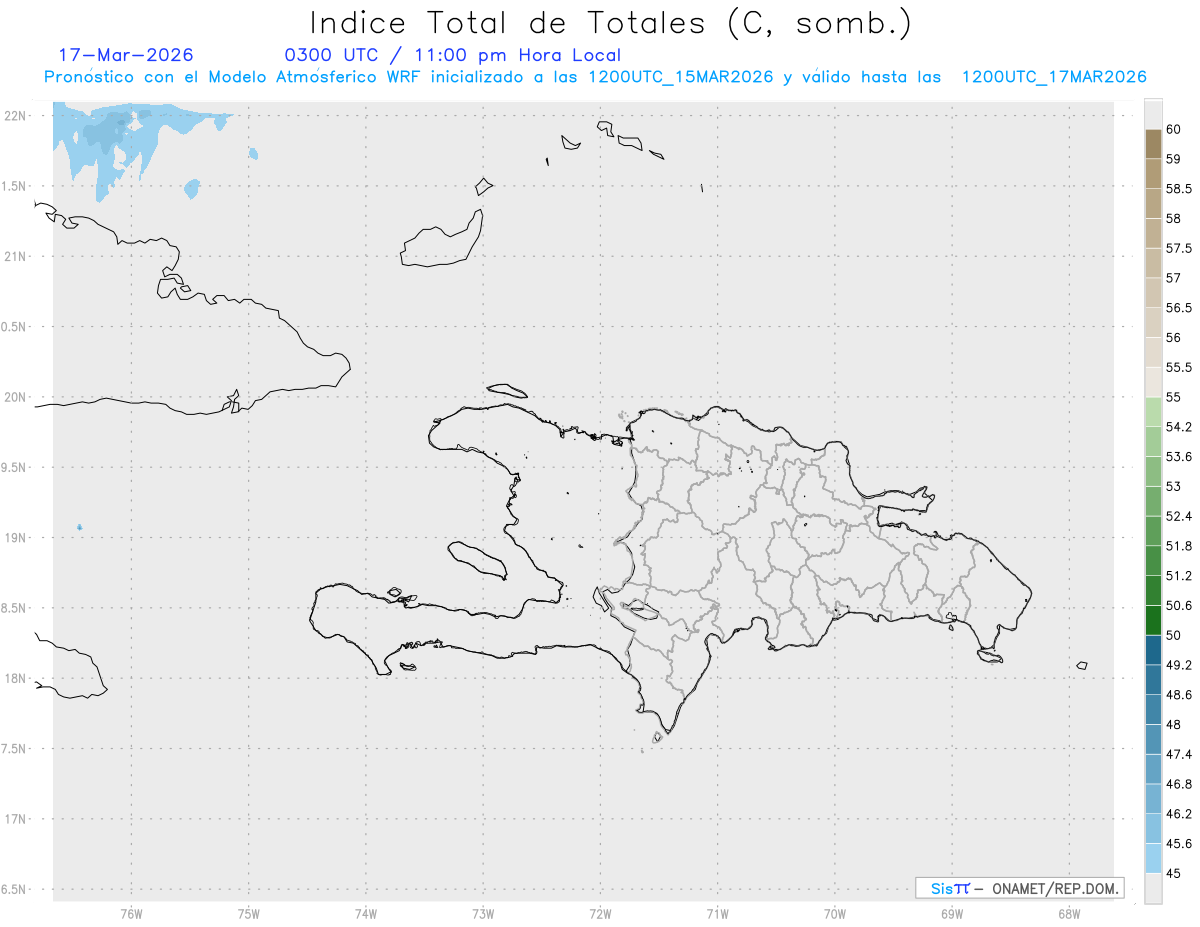
Task: Click the colorbar value "57"
Action: click(1173, 278)
